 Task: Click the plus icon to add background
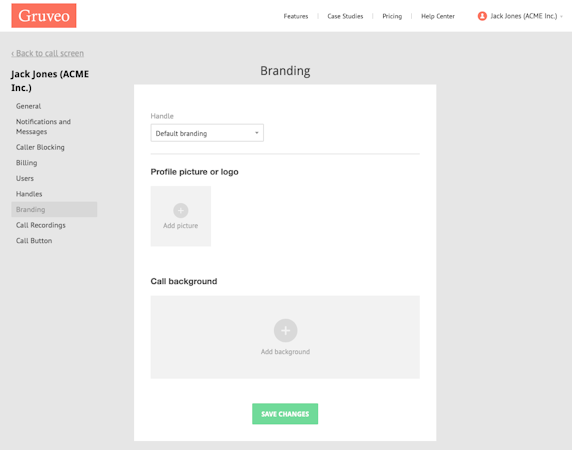[285, 330]
